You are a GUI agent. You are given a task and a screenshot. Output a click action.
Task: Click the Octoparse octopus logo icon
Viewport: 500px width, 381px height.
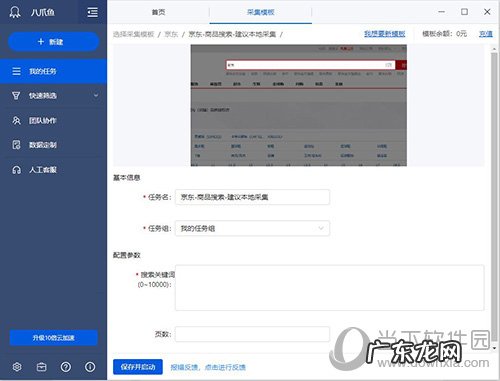15,12
